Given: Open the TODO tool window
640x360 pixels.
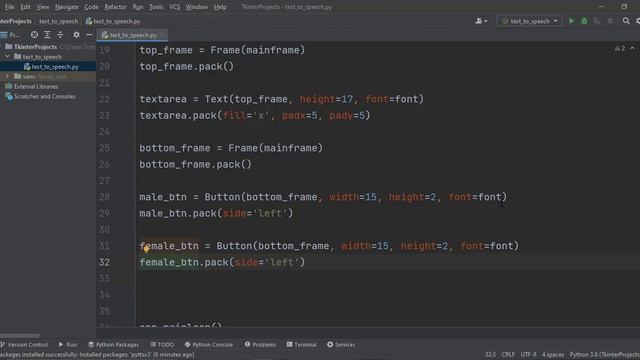Looking at the screenshot, I should click(x=162, y=345).
